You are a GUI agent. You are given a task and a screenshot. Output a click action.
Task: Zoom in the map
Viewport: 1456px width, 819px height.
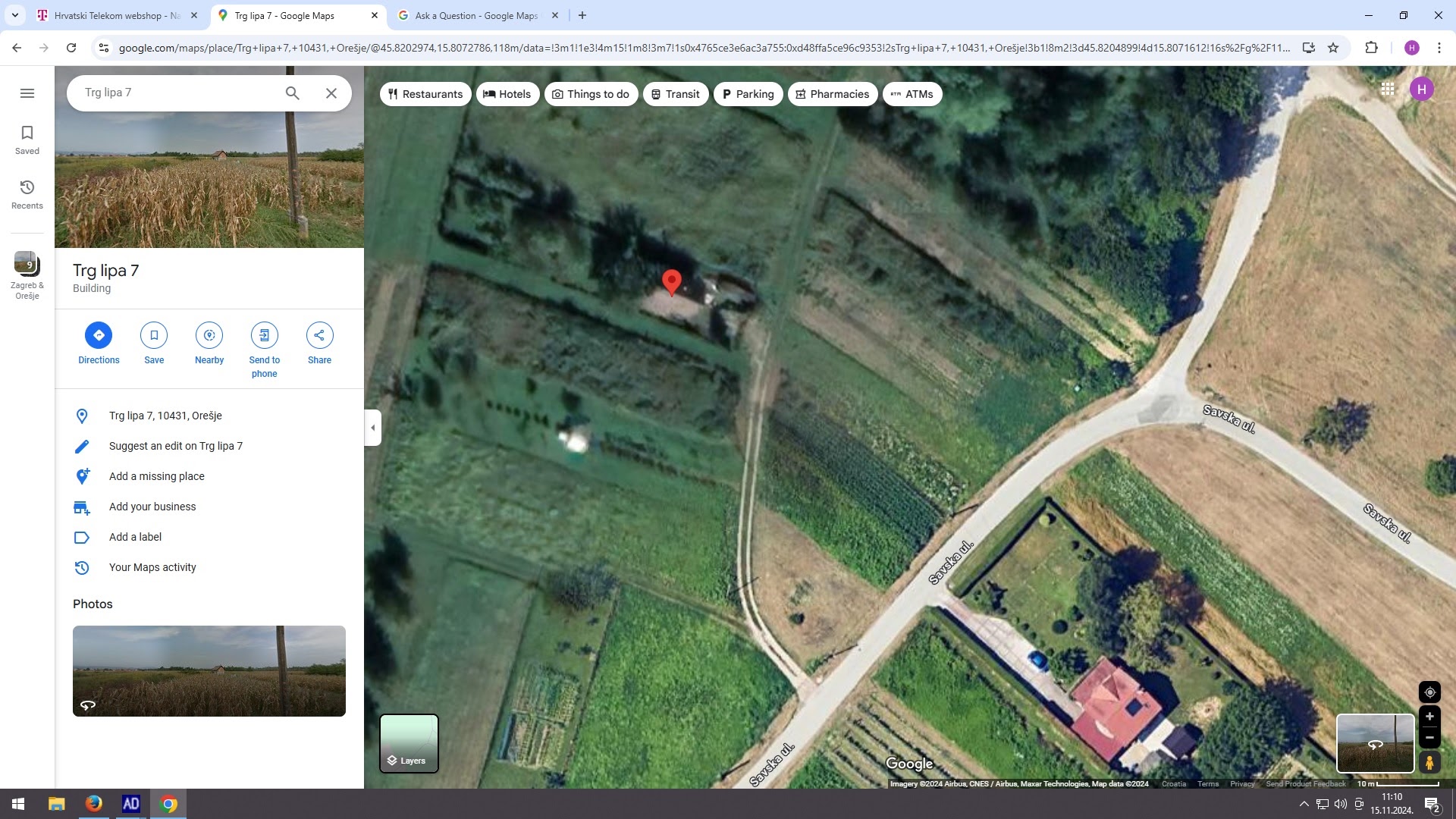[1429, 717]
